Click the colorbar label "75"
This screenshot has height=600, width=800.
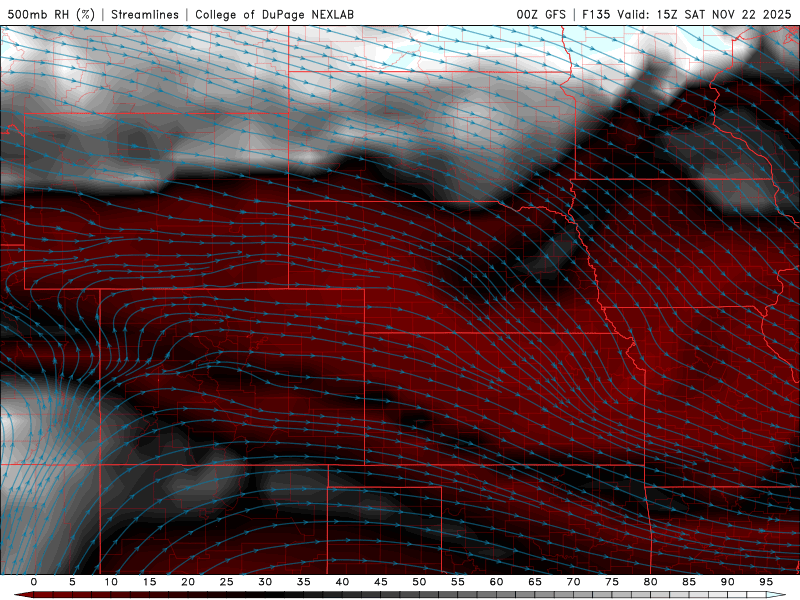612,582
